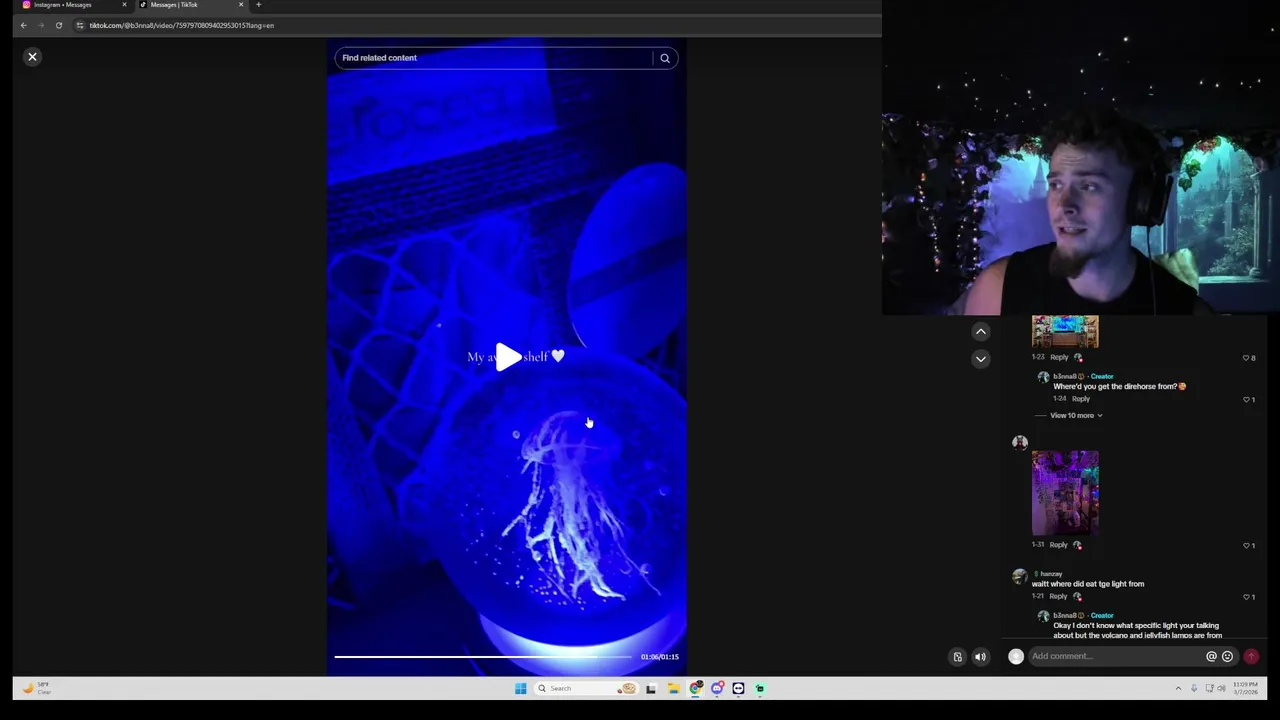Click the taskbar Search box
Viewport: 1280px width, 720px height.
point(587,688)
